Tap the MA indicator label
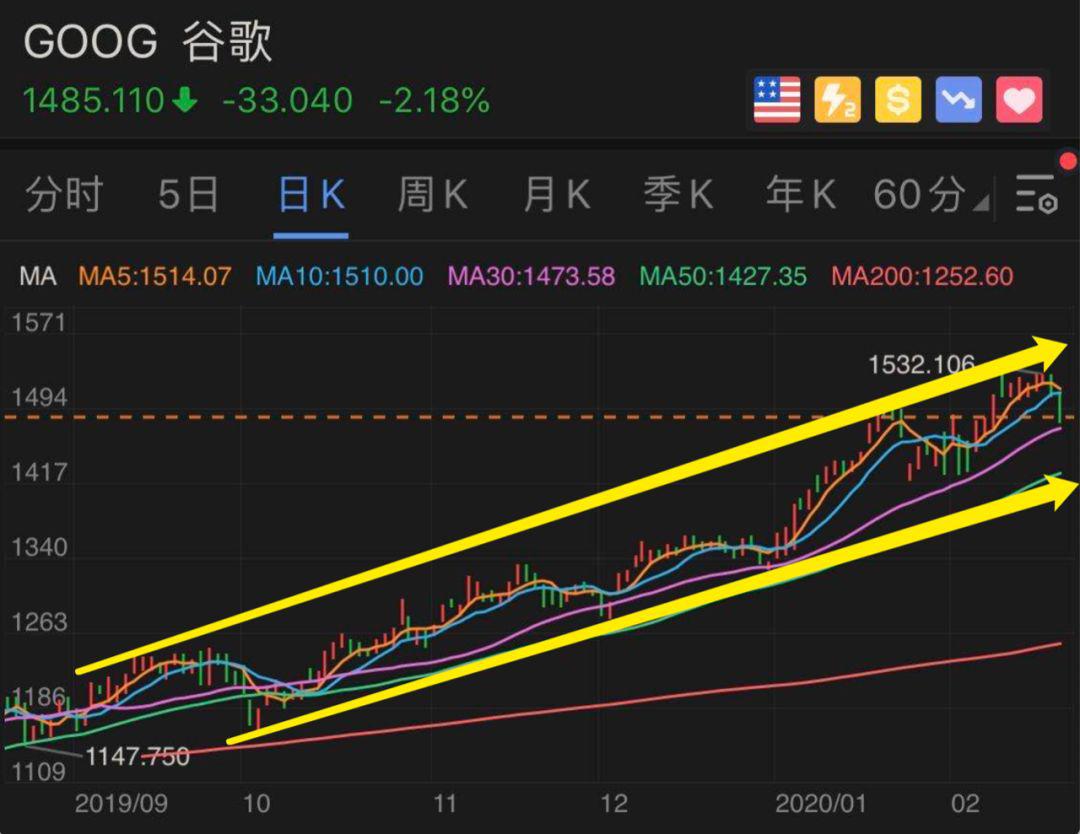Image resolution: width=1080 pixels, height=834 pixels. pos(38,276)
